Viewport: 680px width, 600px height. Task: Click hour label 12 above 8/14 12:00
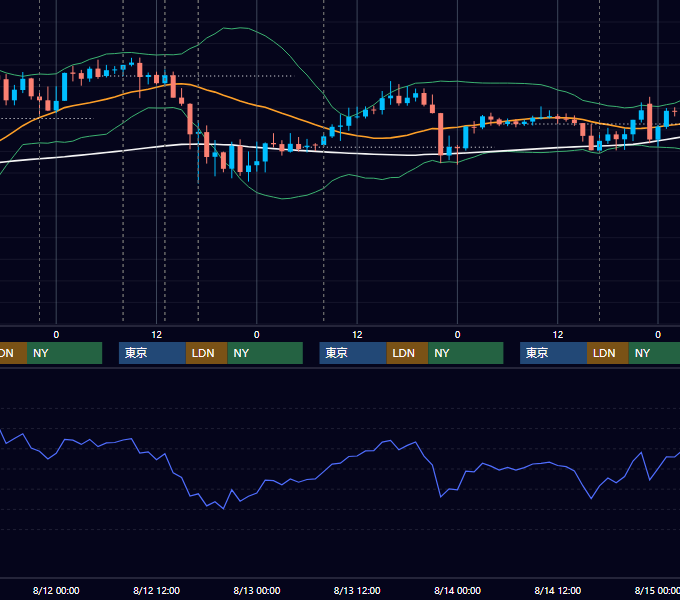(x=558, y=335)
